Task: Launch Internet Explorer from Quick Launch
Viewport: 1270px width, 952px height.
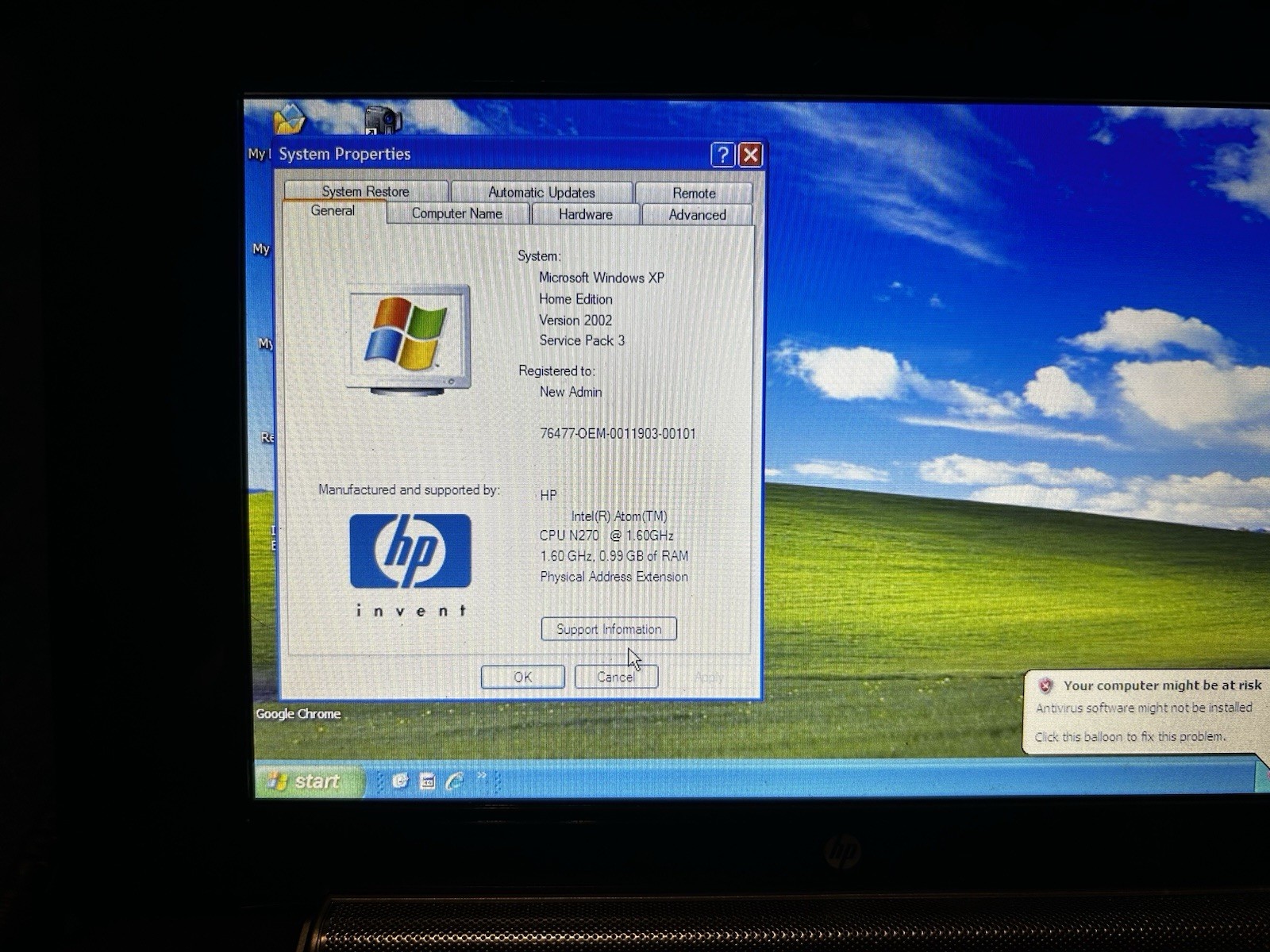Action: click(455, 781)
